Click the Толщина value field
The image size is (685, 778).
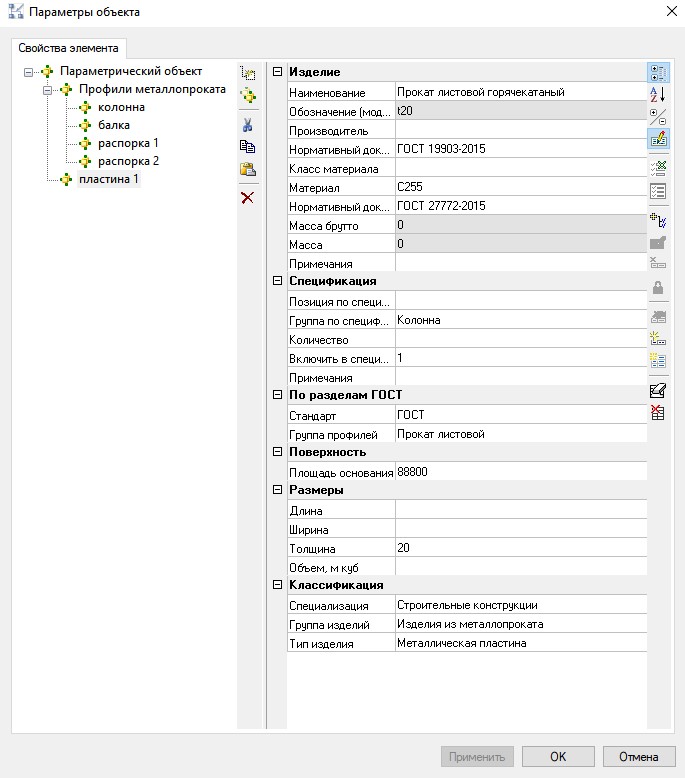(520, 548)
